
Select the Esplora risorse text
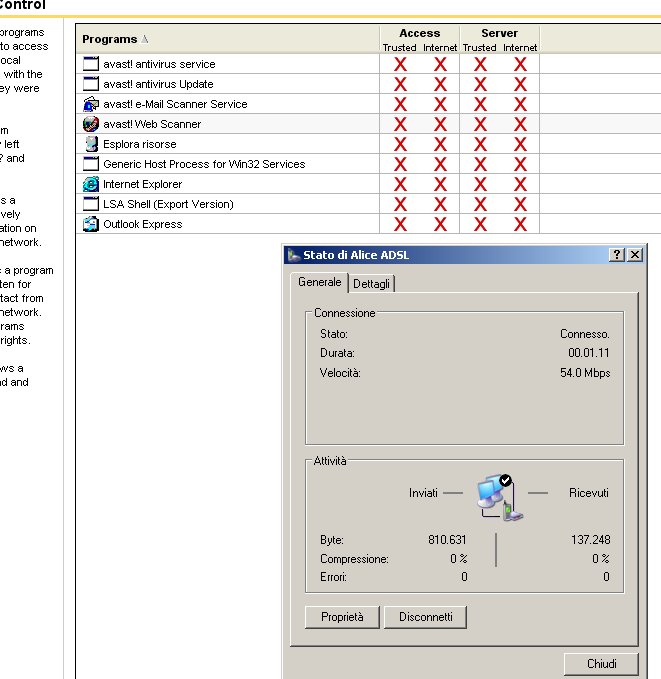(x=139, y=144)
